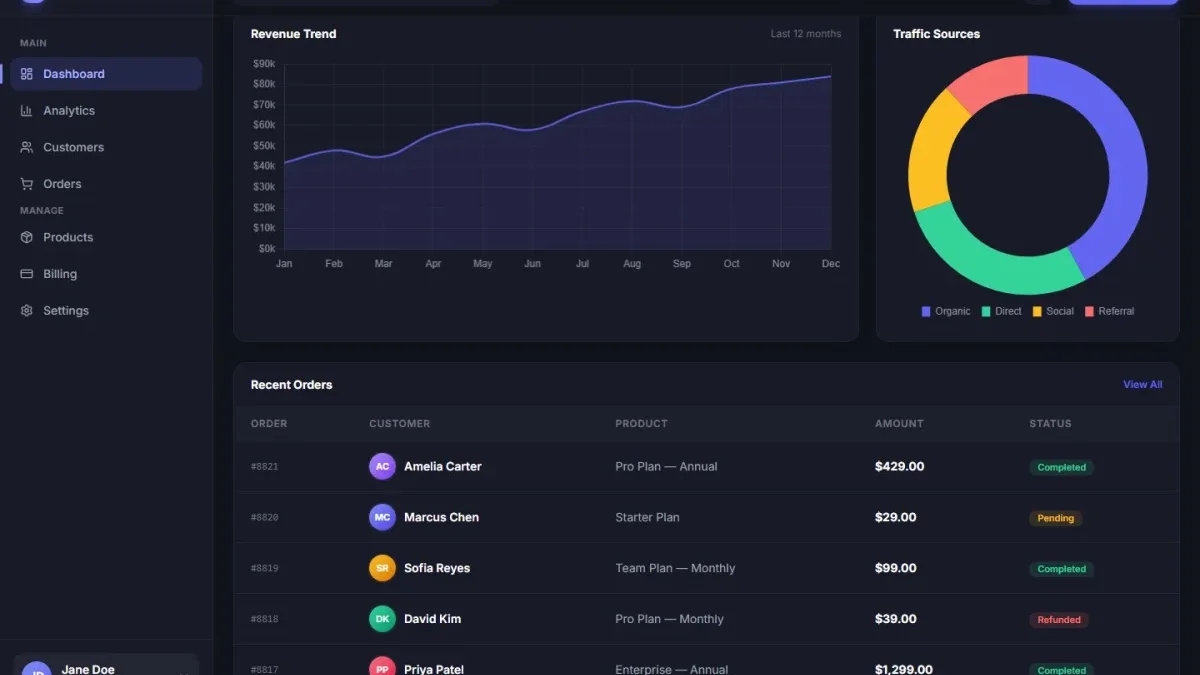The image size is (1200, 675).
Task: Click customer name Sofia Reyes
Action: click(437, 568)
